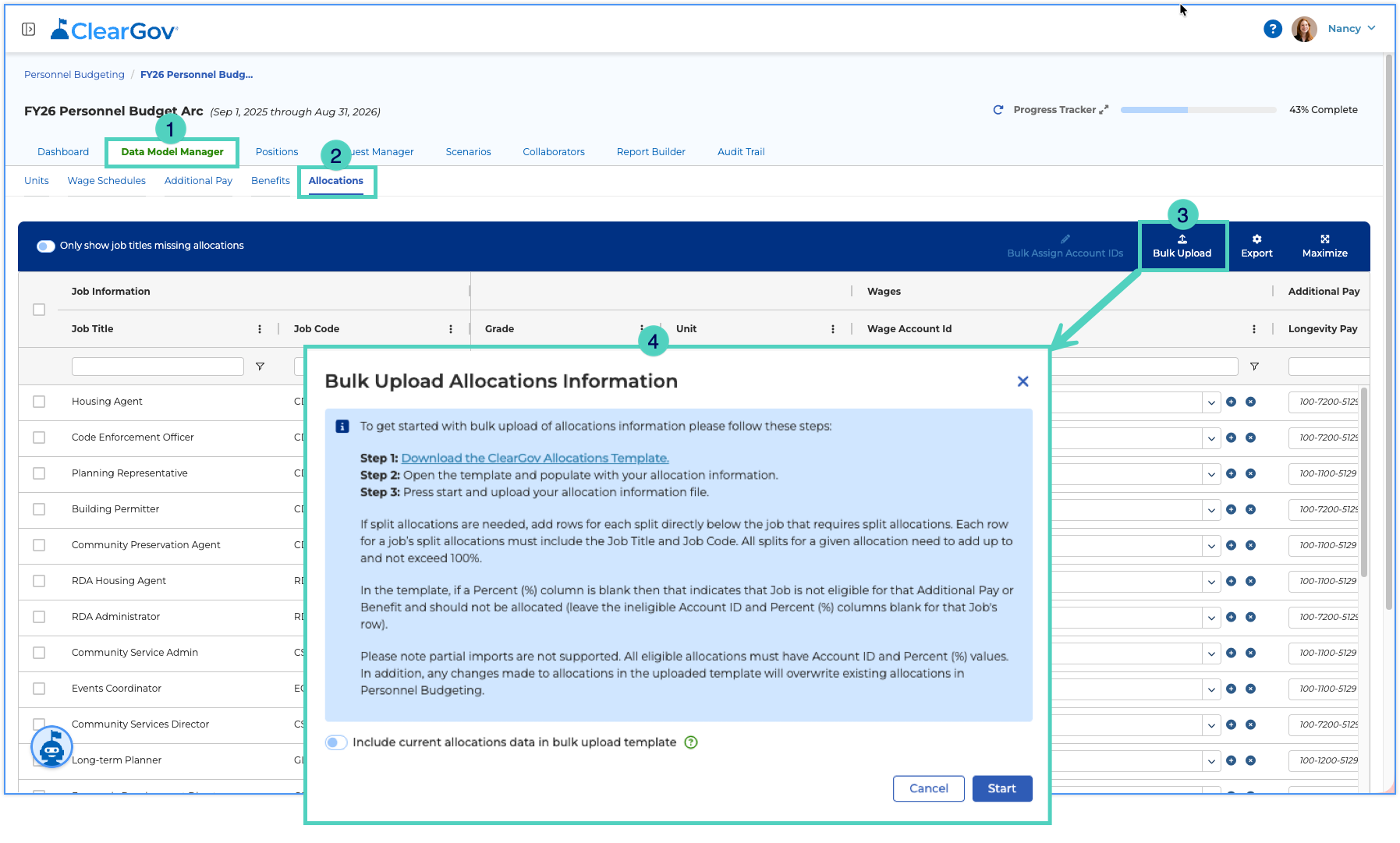Open the help question mark icon

pos(1272,29)
